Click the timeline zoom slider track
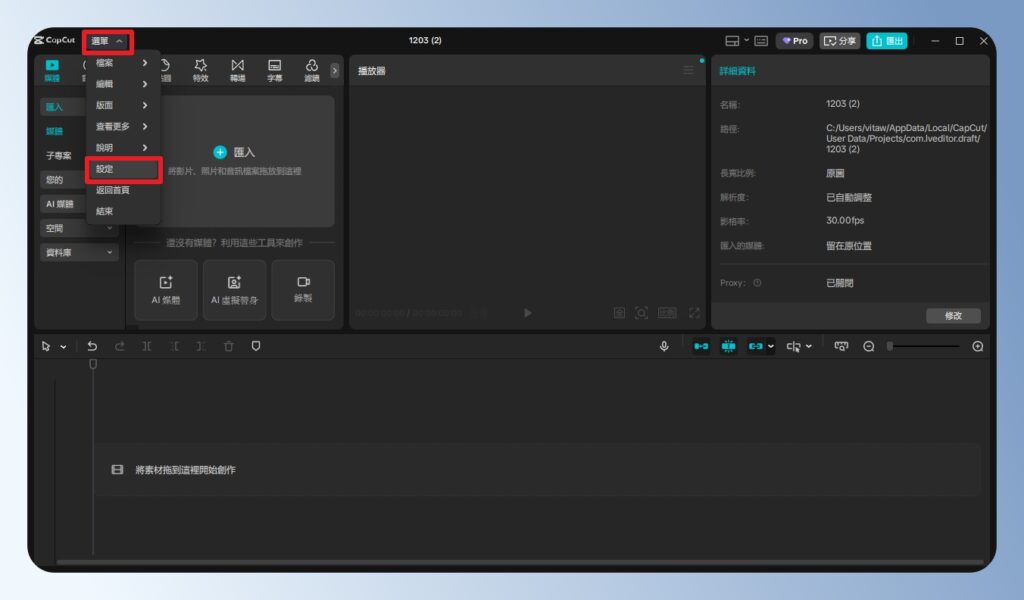Screen dimensions: 1024x600 pyautogui.click(x=925, y=346)
